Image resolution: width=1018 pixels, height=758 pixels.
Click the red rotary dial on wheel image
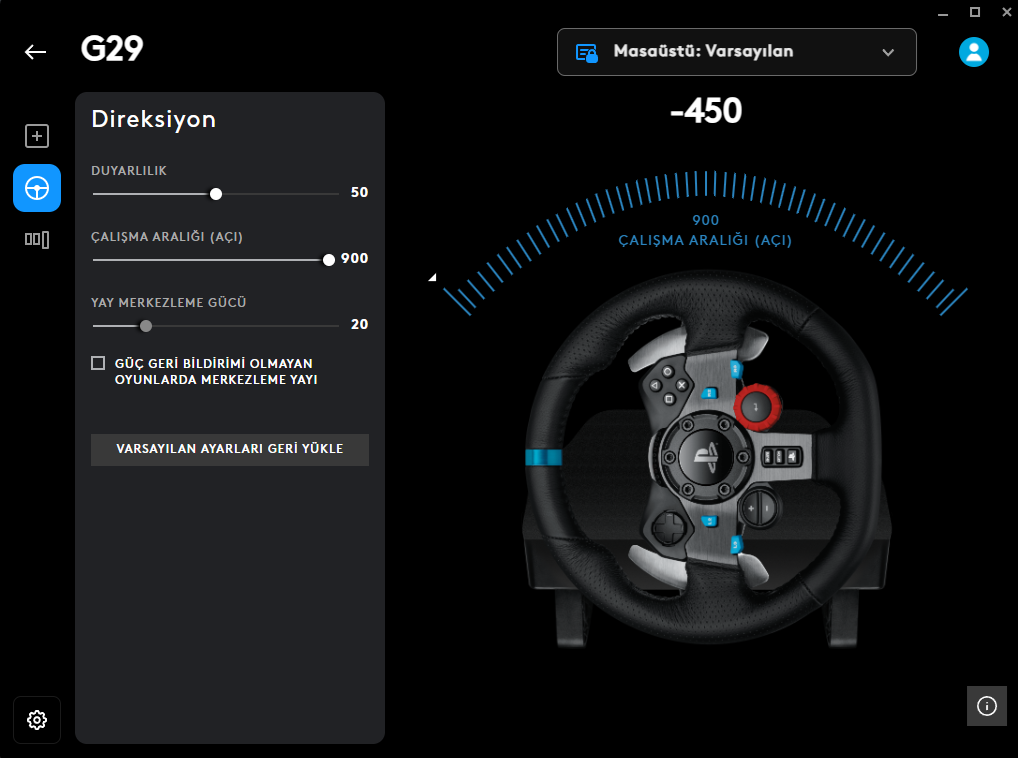[756, 407]
